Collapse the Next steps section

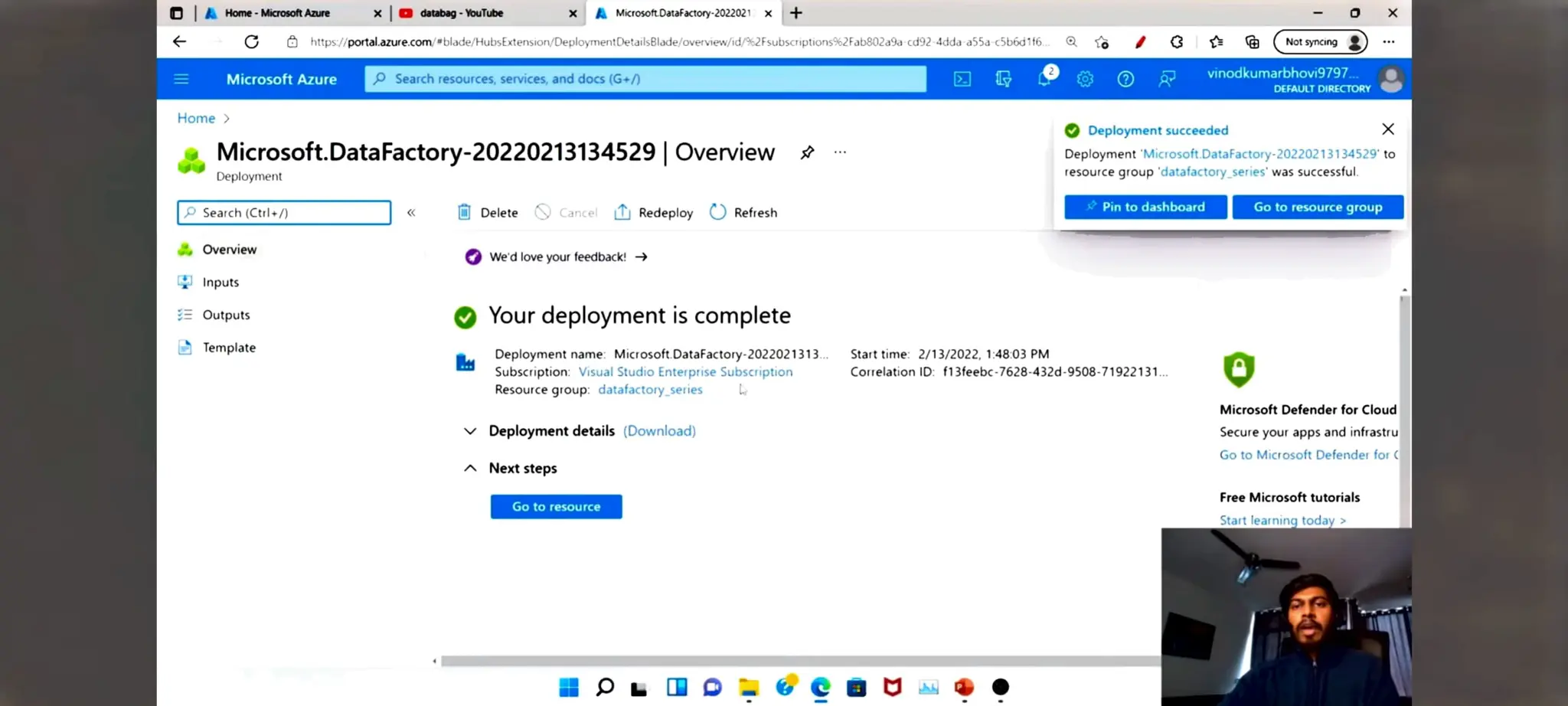469,468
